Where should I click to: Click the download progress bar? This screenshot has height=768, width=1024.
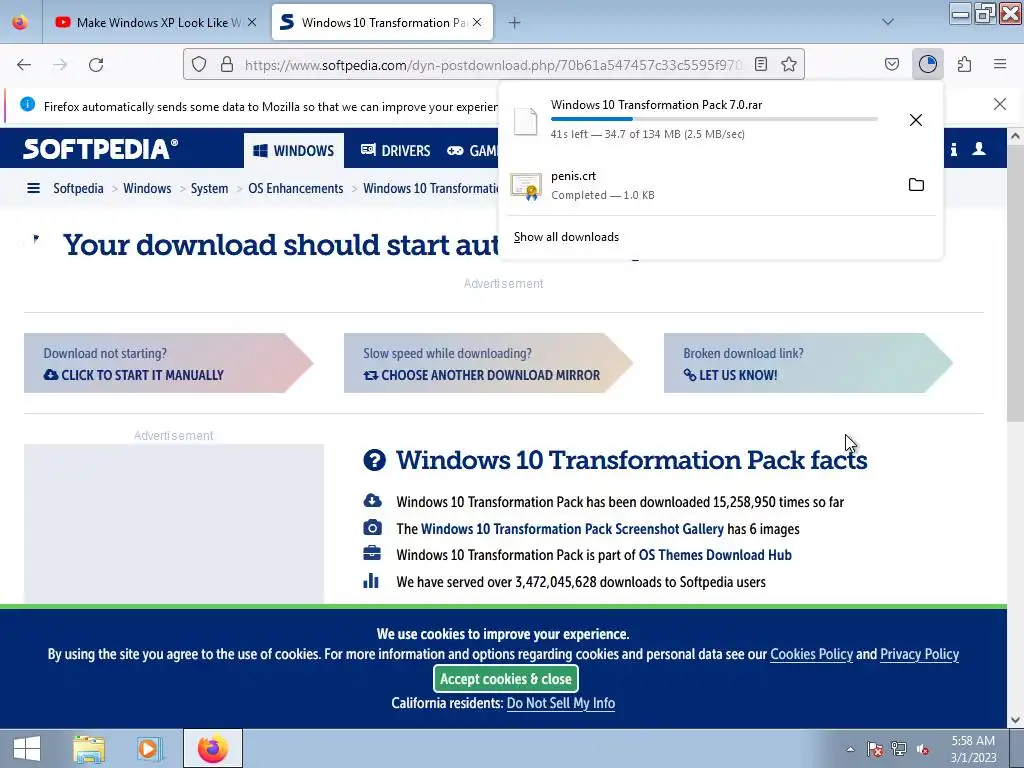714,119
